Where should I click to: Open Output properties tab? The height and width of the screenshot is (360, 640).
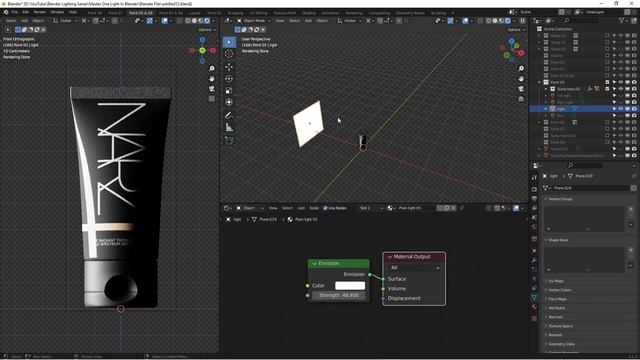point(534,199)
